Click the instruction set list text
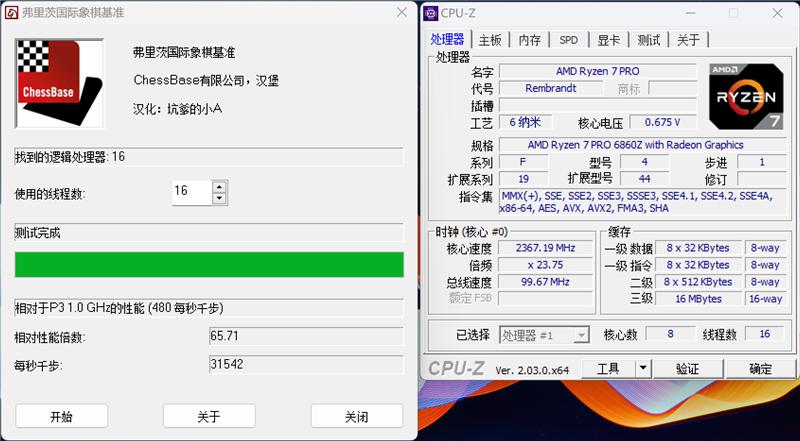The height and width of the screenshot is (441, 800). (x=642, y=202)
